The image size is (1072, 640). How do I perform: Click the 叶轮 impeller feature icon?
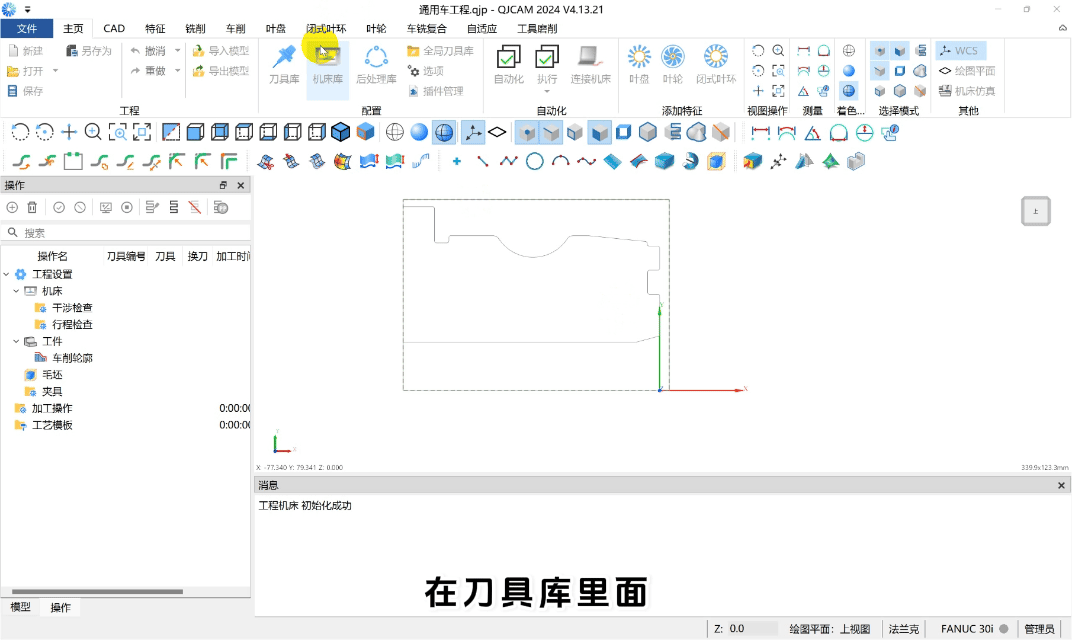coord(672,63)
